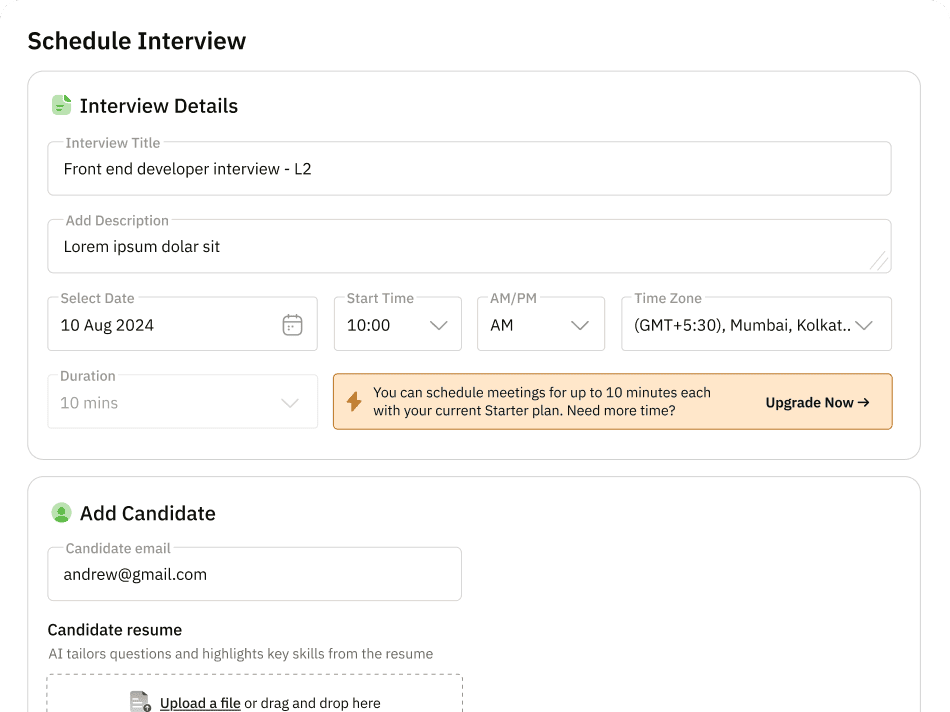Open the calendar icon in Select Date
950x712 pixels.
click(x=292, y=325)
